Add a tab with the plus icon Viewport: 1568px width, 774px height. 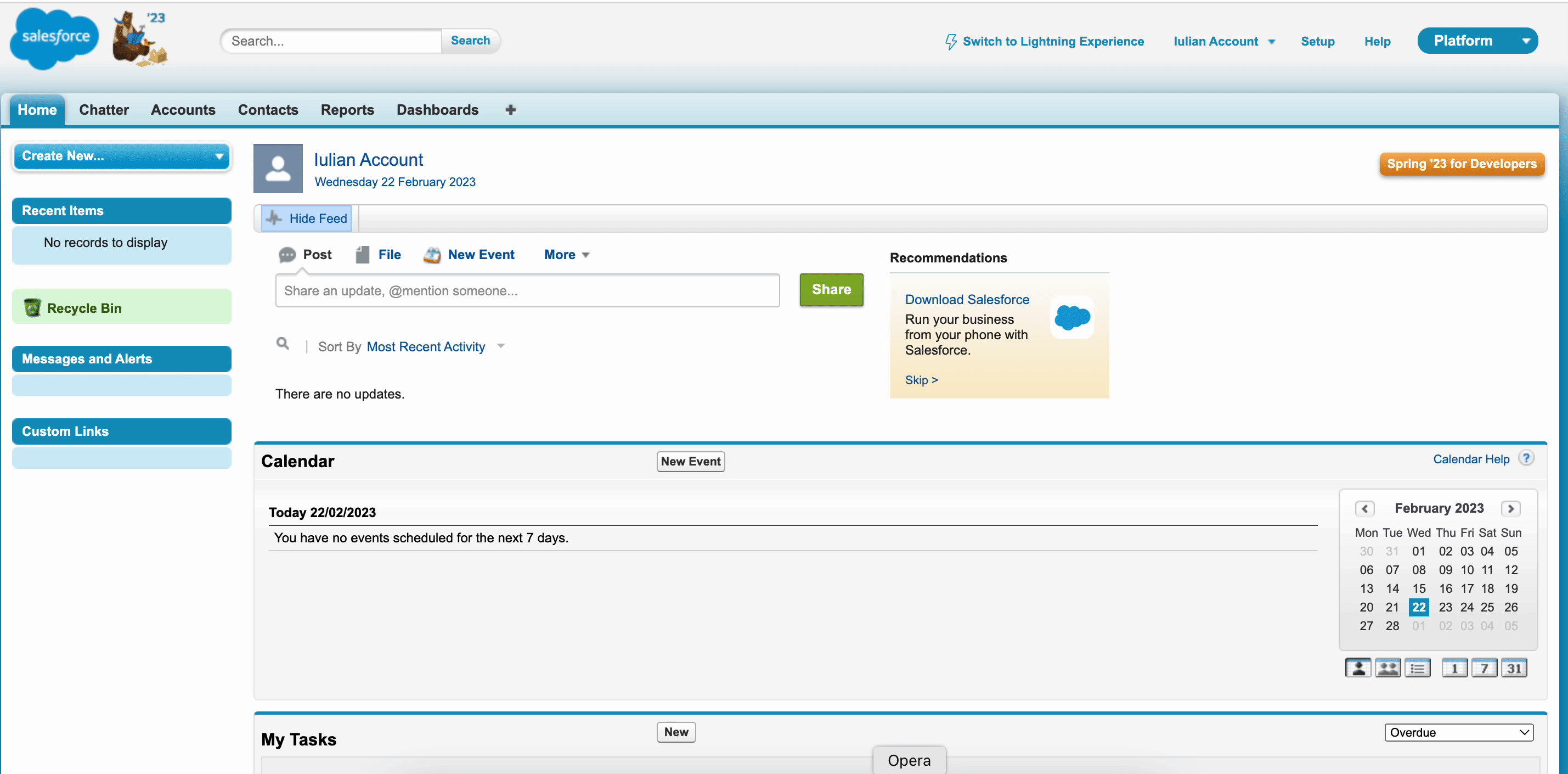[511, 110]
